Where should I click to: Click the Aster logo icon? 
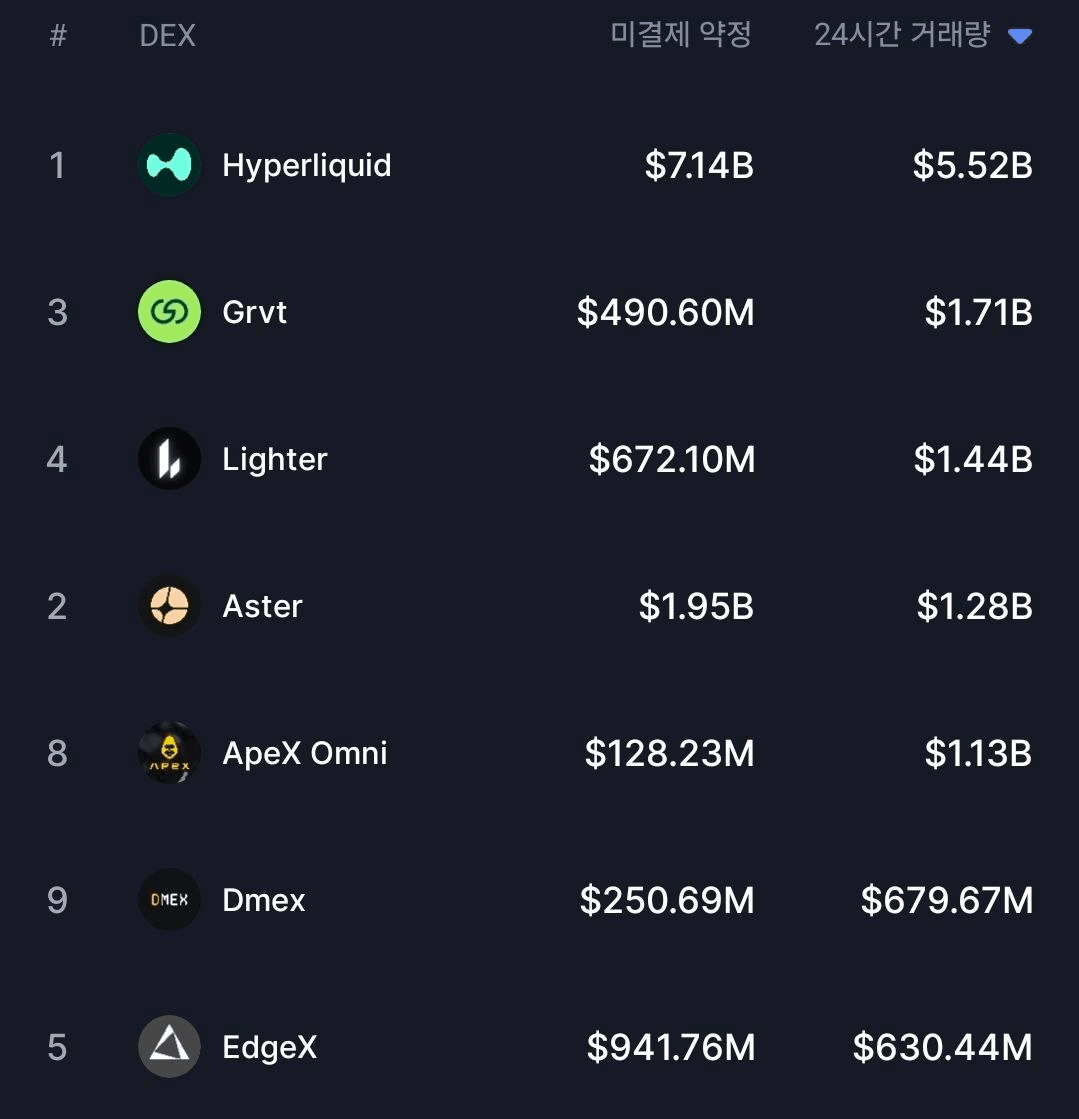point(169,606)
